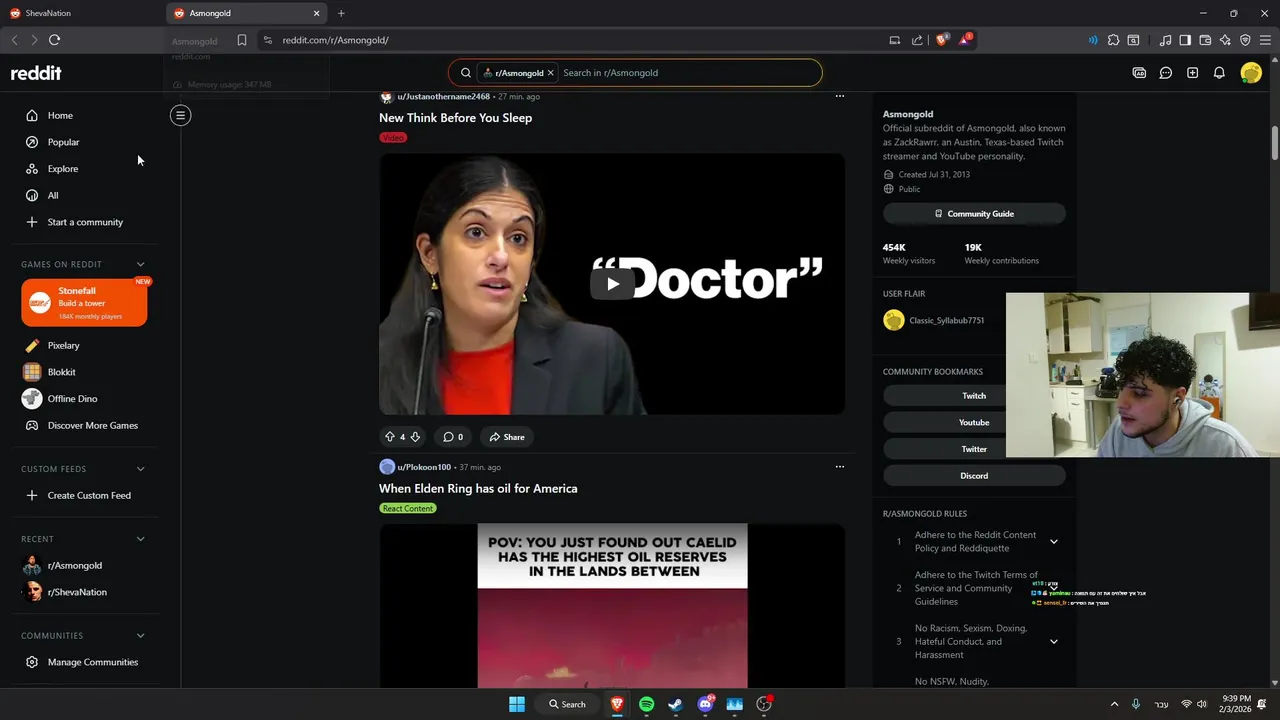Expand rule 1 Reddit Content Policy
Image resolution: width=1280 pixels, height=720 pixels.
coord(1054,542)
